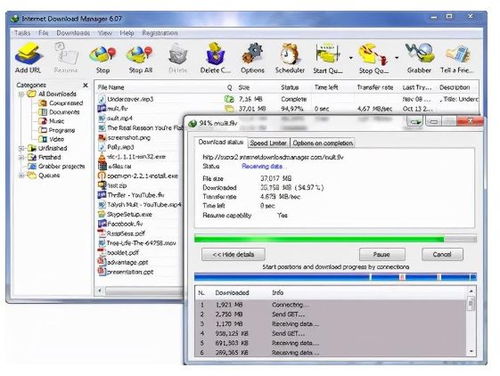The height and width of the screenshot is (376, 500).
Task: Open the Grabber tool icon
Action: (419, 53)
